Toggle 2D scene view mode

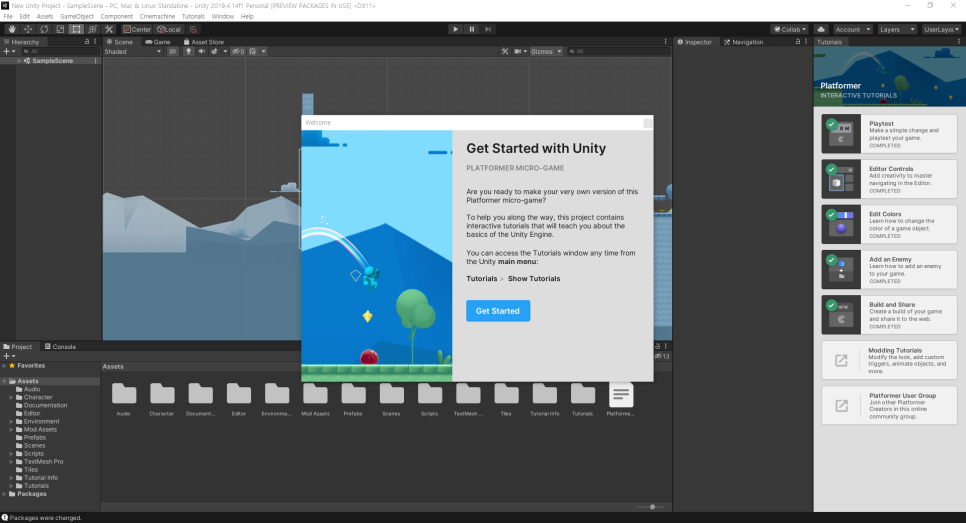coord(172,51)
